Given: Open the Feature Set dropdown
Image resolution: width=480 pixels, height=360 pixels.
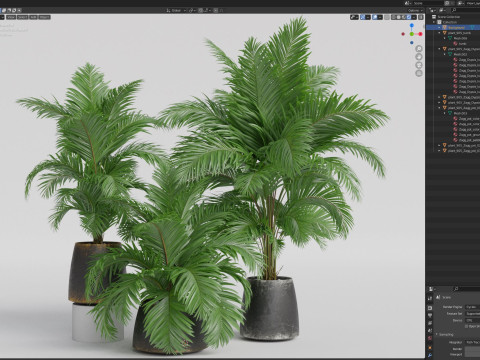Looking at the screenshot, I should (472, 314).
